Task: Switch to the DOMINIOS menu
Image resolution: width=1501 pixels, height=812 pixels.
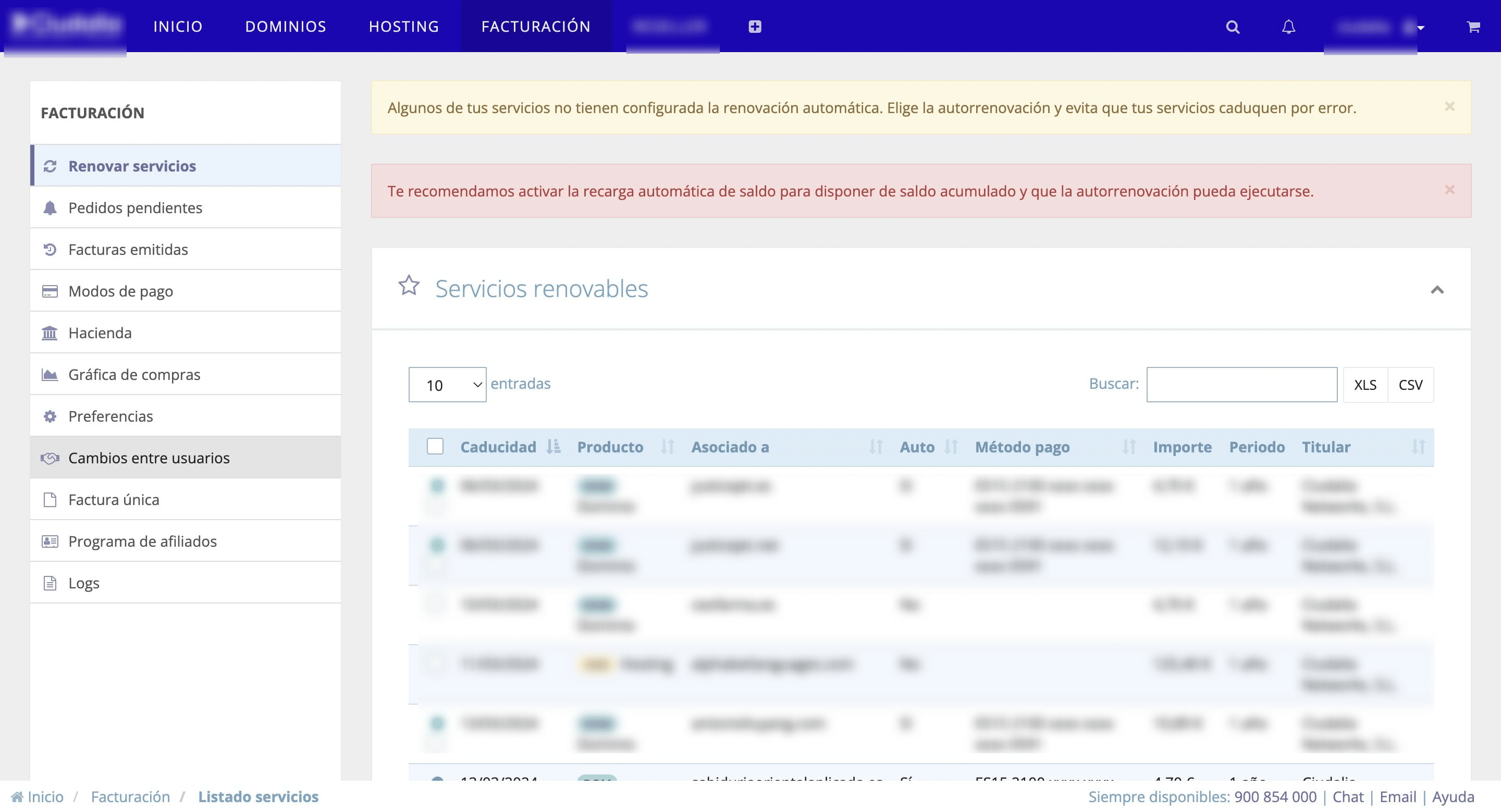Action: (x=285, y=26)
